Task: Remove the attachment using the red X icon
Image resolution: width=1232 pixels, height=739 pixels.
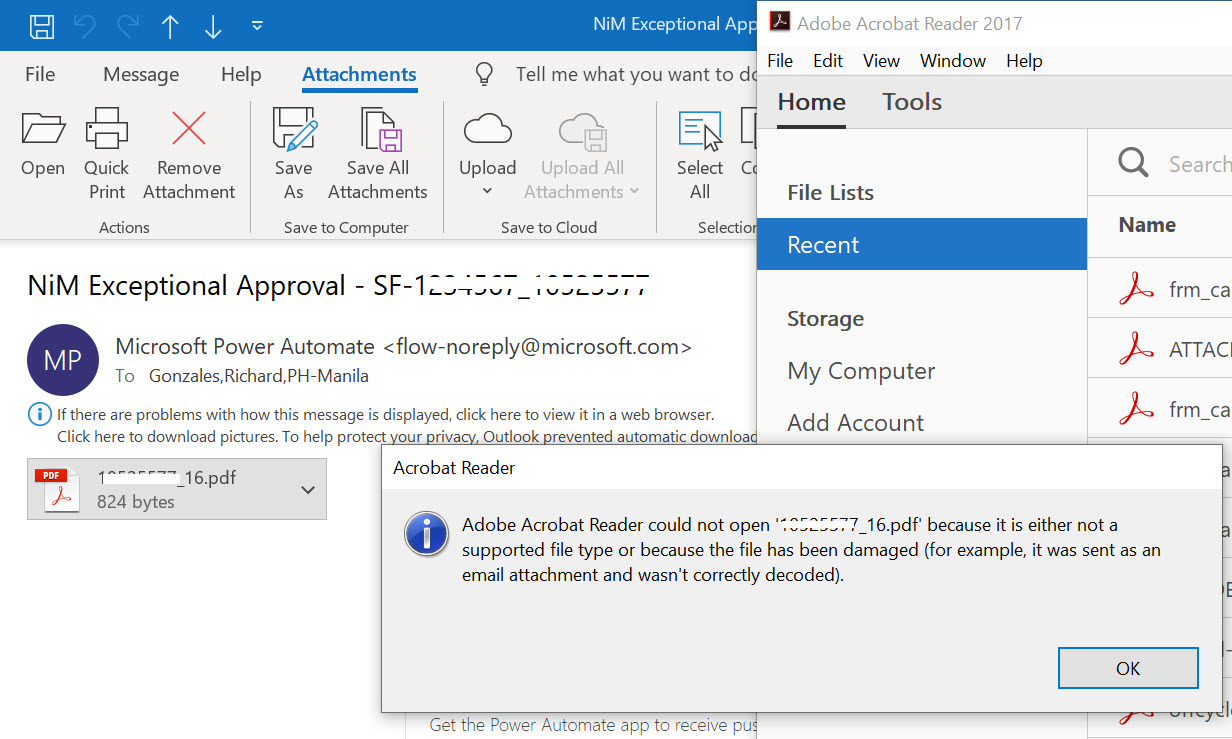Action: pos(188,128)
